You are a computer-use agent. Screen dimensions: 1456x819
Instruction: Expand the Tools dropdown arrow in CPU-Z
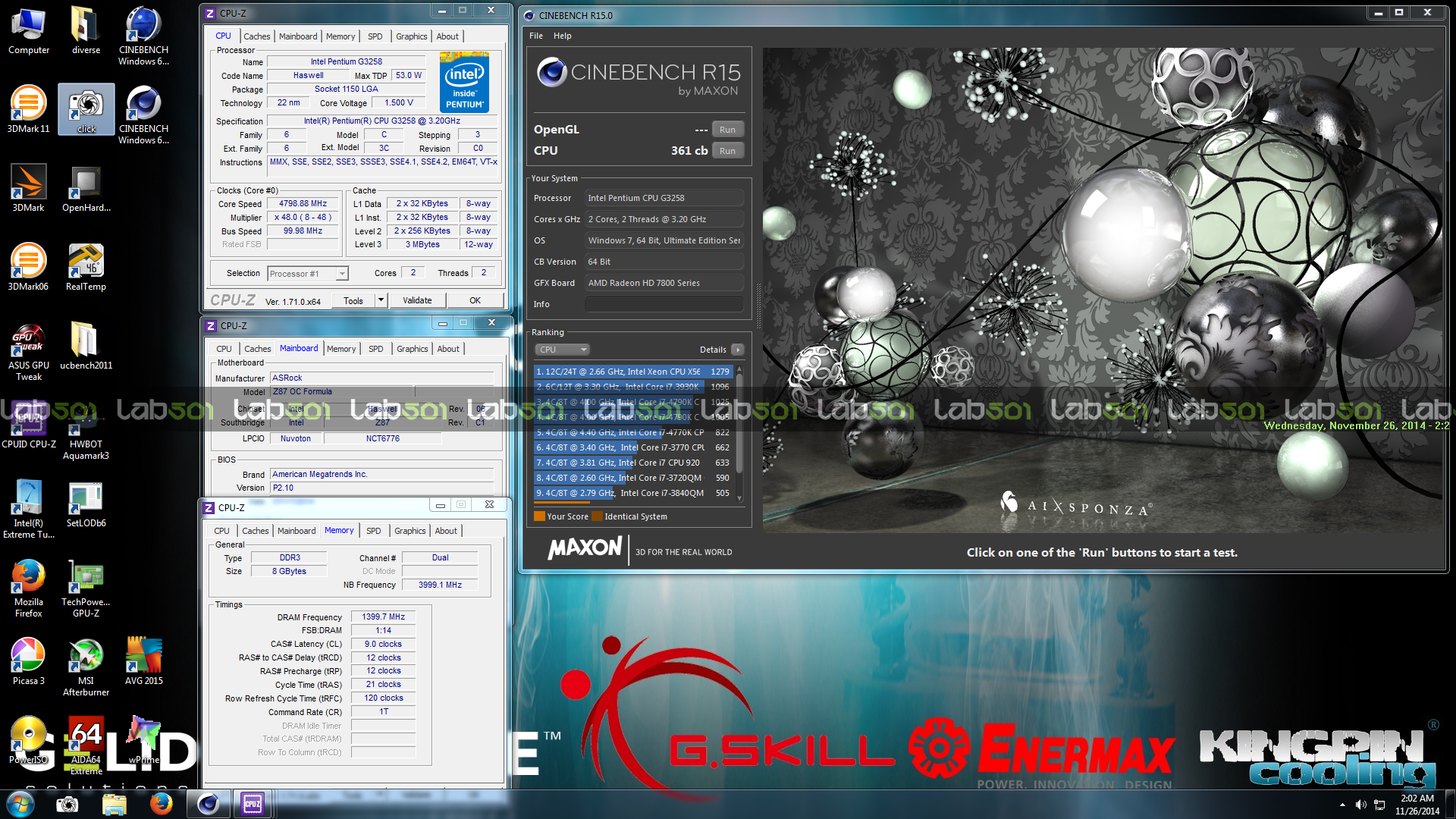point(381,300)
